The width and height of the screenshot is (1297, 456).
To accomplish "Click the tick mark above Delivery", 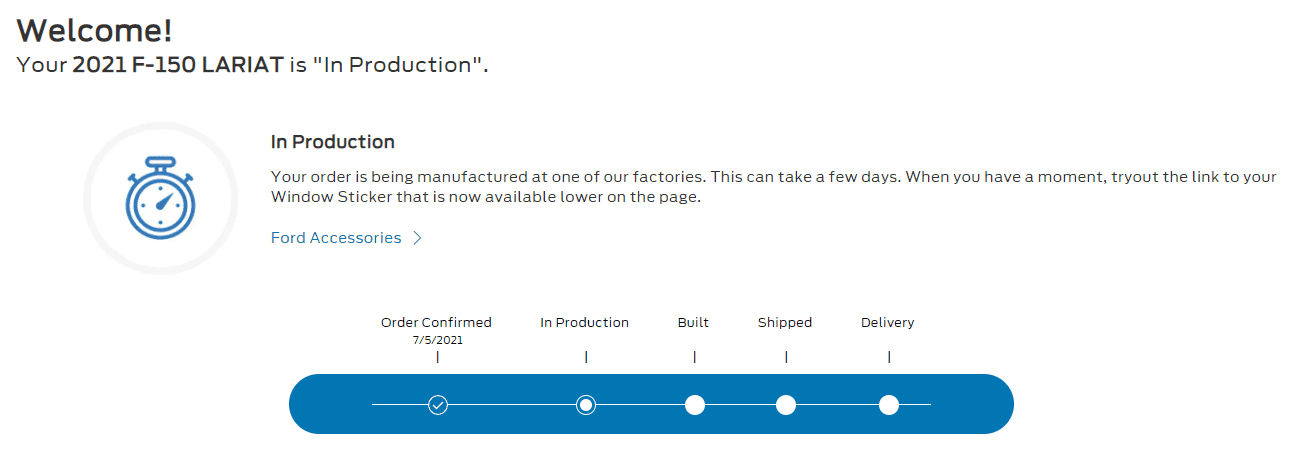I will coord(889,357).
